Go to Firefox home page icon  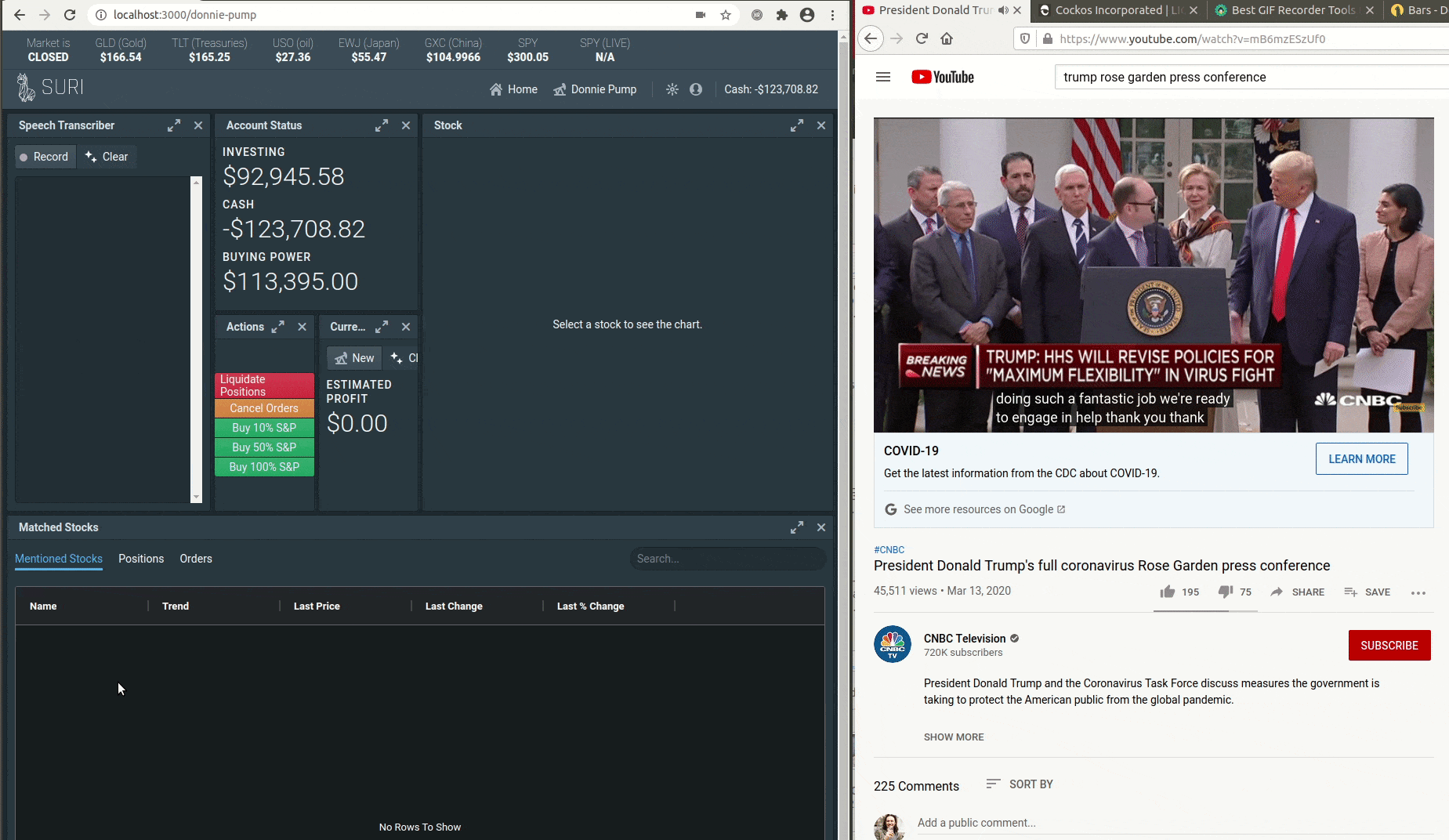click(x=947, y=38)
